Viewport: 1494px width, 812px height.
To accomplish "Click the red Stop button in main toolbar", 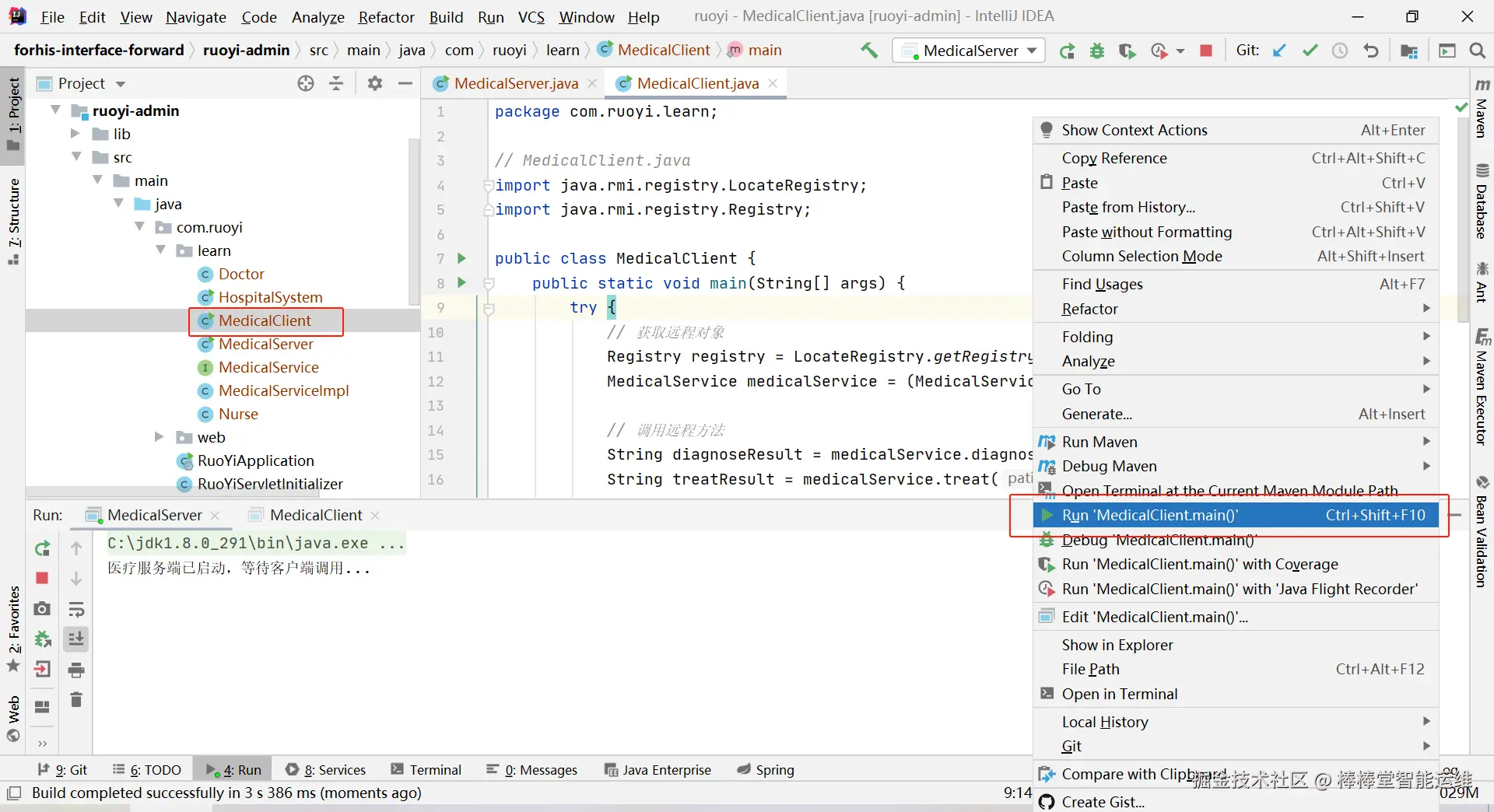I will coord(1206,51).
